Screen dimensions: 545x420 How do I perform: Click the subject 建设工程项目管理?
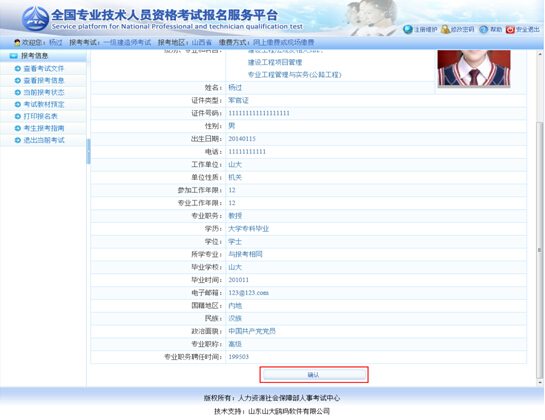(x=275, y=63)
